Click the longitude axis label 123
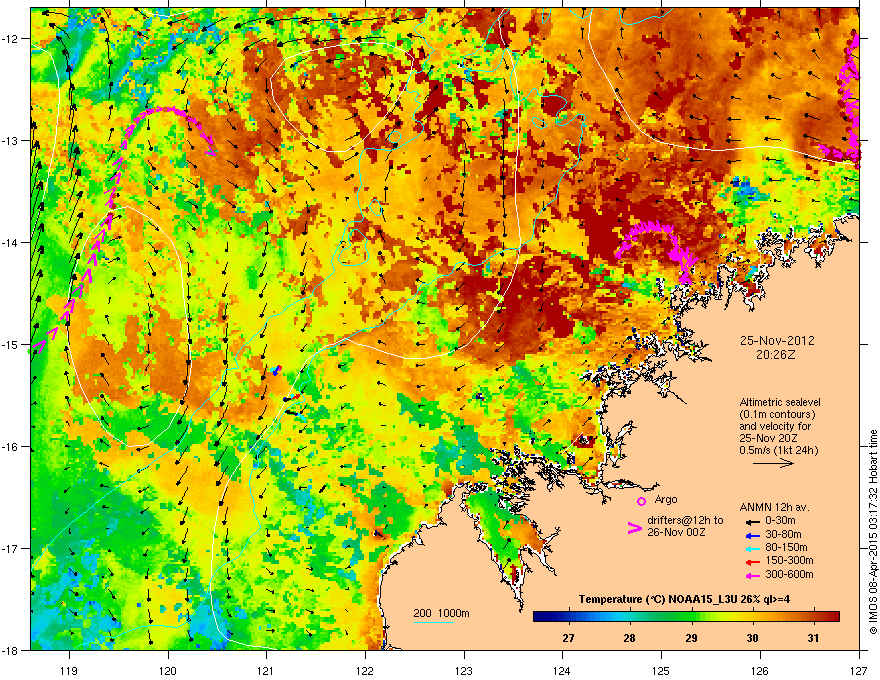The height and width of the screenshot is (680, 880). coord(464,670)
